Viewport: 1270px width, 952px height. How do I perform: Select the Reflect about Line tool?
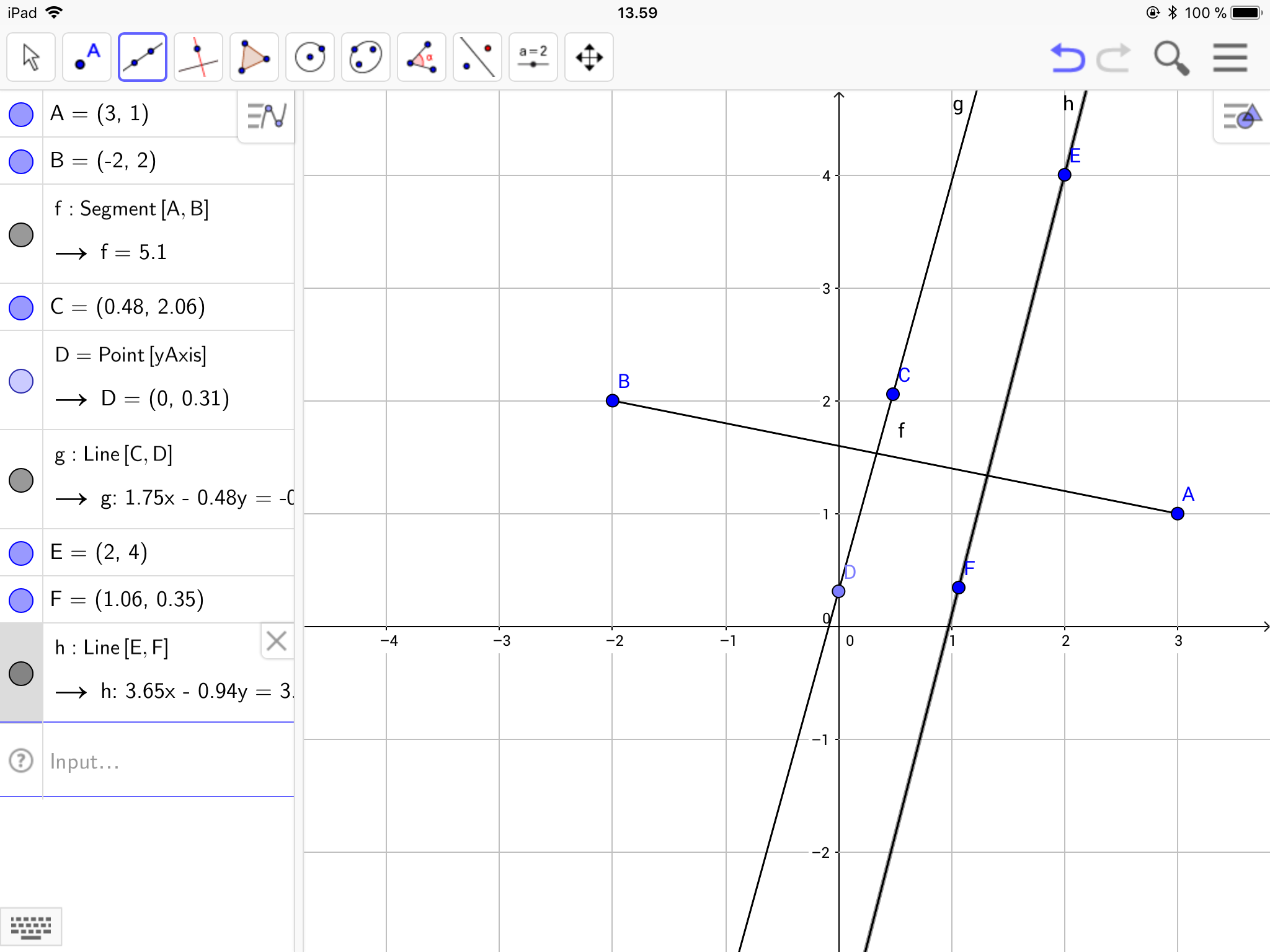(x=477, y=58)
